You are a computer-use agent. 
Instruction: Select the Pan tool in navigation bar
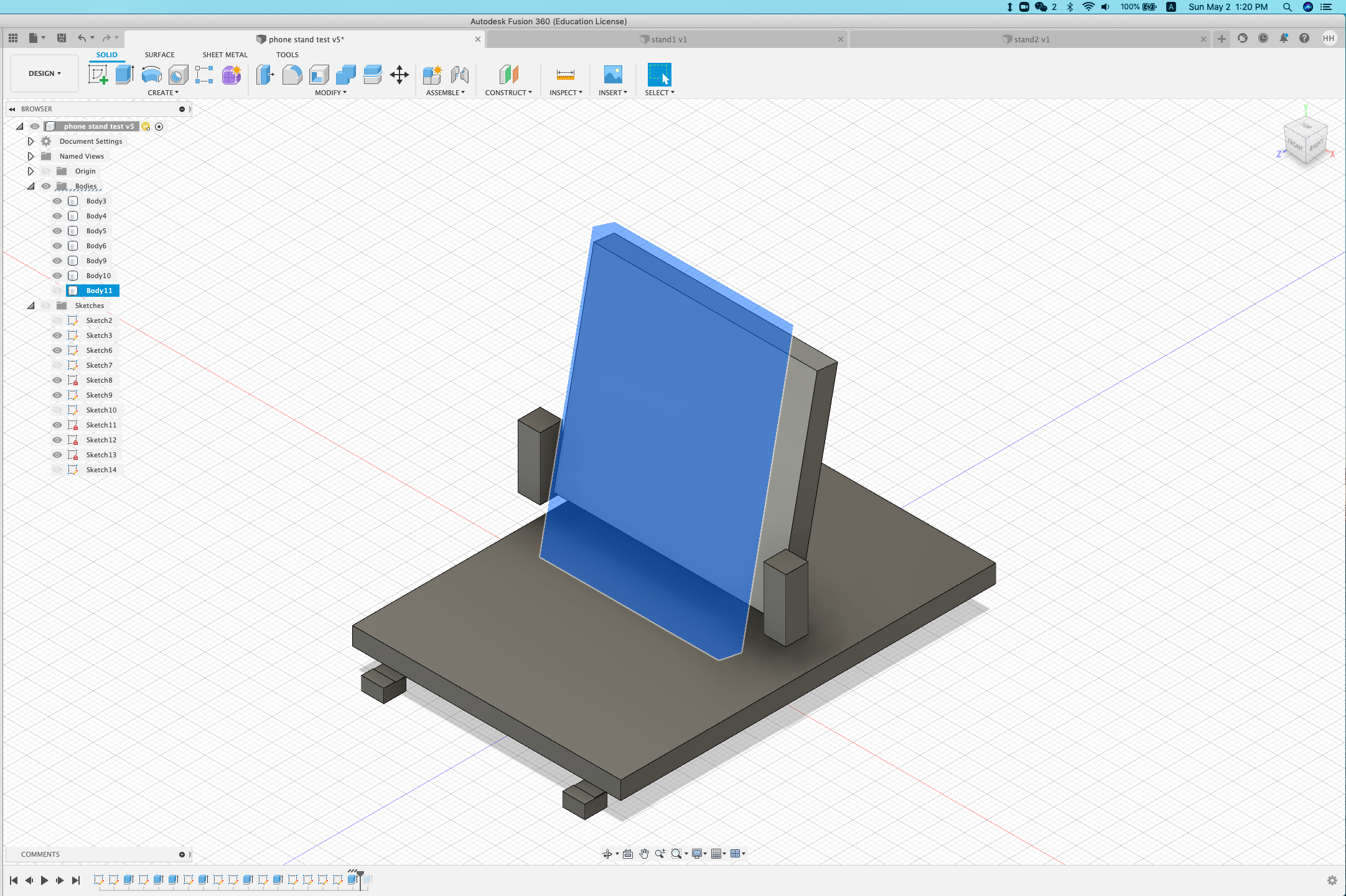click(645, 854)
